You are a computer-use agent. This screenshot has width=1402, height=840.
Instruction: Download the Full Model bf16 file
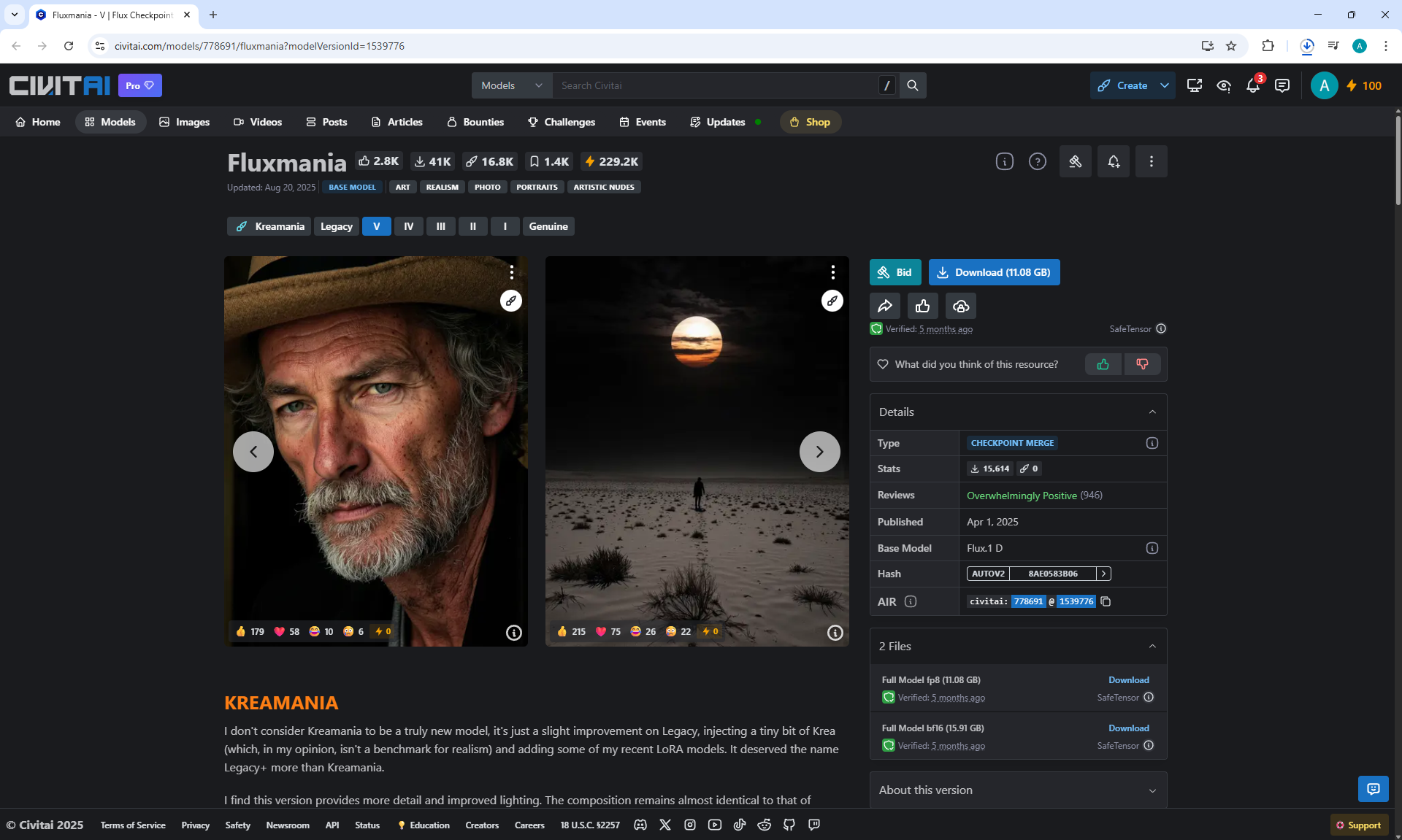tap(1128, 728)
